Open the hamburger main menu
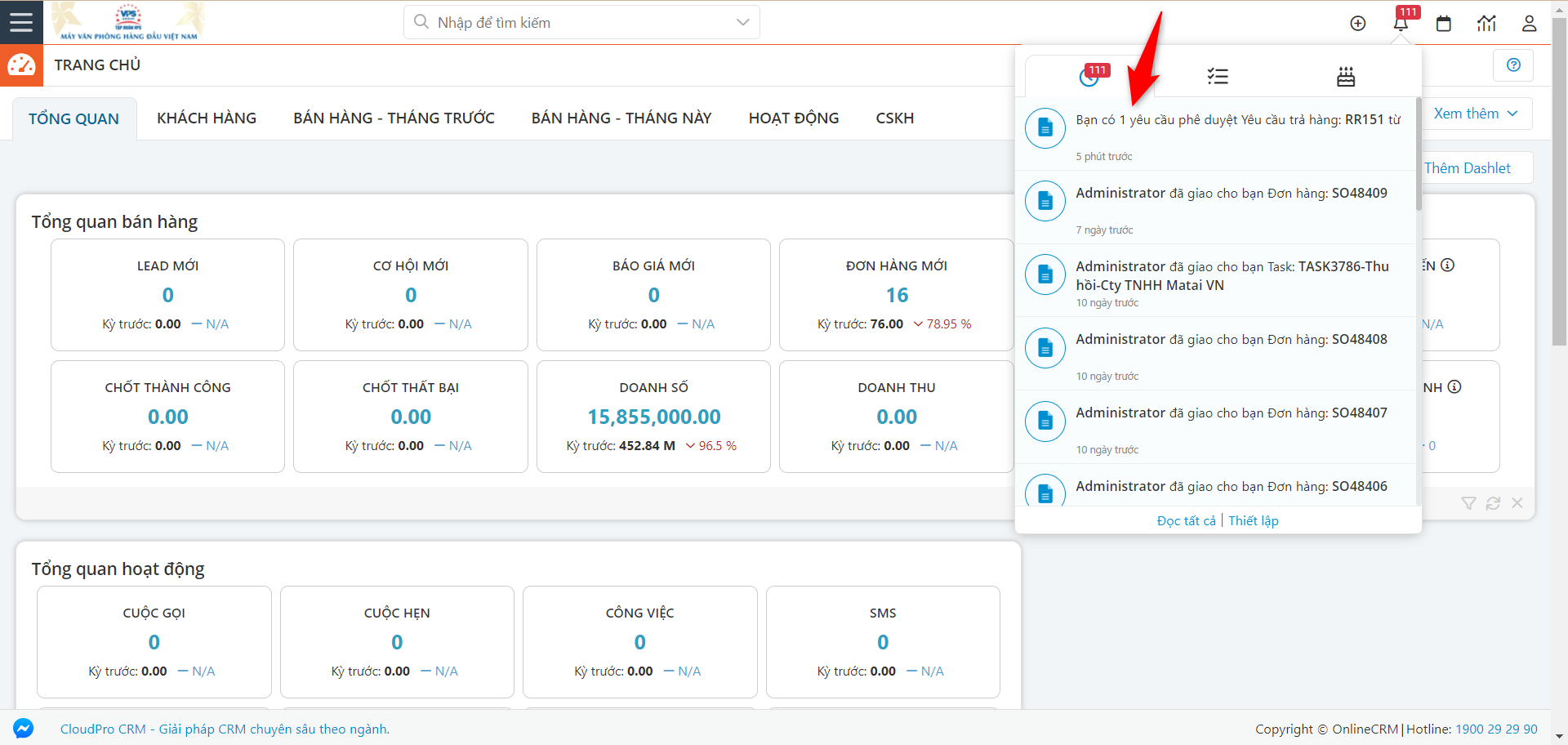1568x745 pixels. 21,22
